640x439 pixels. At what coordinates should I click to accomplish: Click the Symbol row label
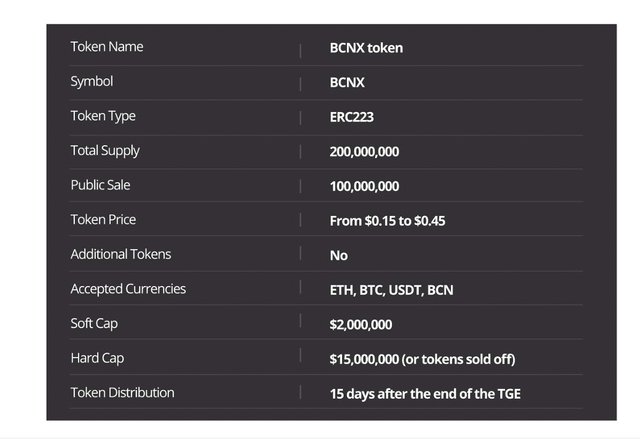point(92,82)
